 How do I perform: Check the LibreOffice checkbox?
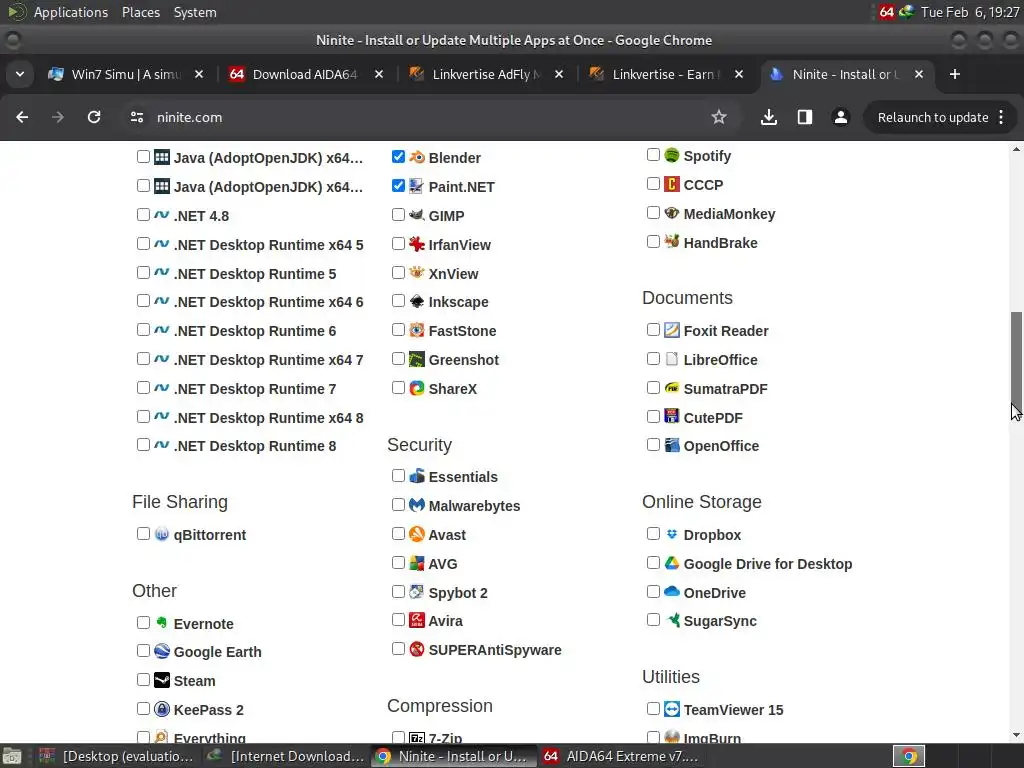tap(653, 359)
